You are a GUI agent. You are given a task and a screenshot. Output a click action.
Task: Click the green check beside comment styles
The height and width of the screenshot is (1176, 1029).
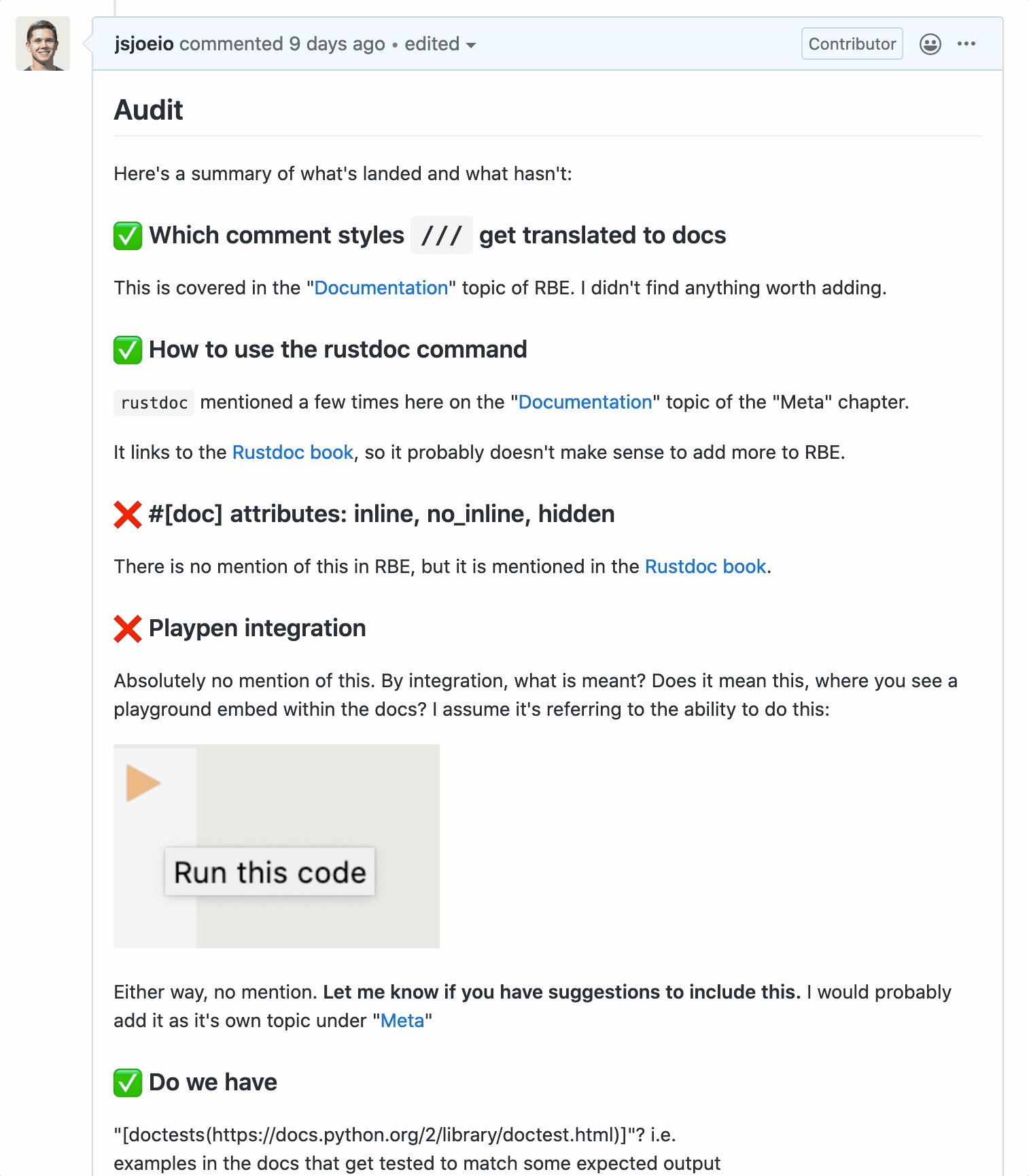tap(128, 236)
